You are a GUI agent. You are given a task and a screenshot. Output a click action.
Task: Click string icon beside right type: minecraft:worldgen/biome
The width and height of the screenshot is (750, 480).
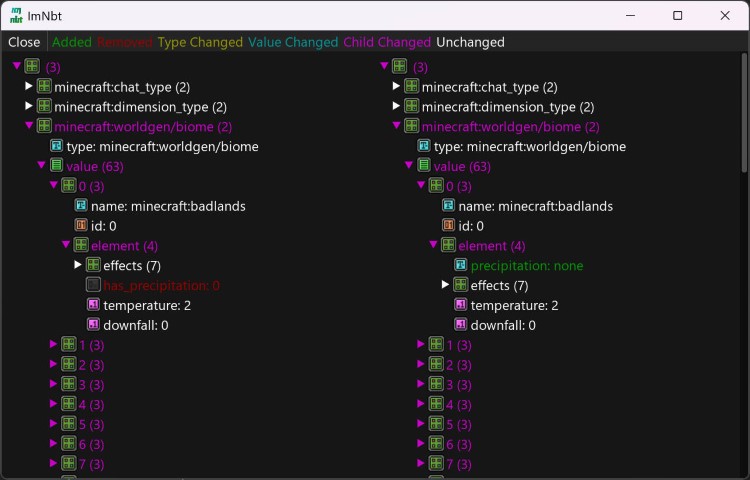424,145
